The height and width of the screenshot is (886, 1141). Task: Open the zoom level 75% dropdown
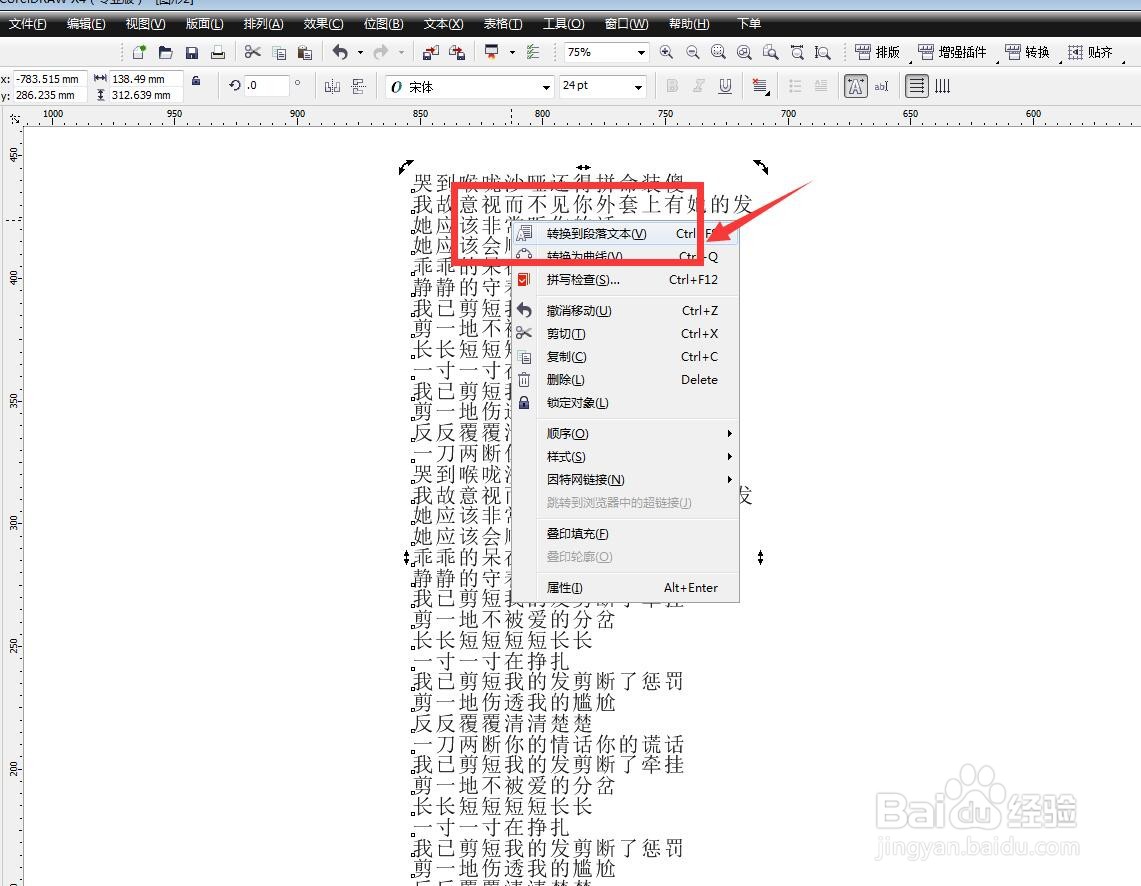[641, 52]
